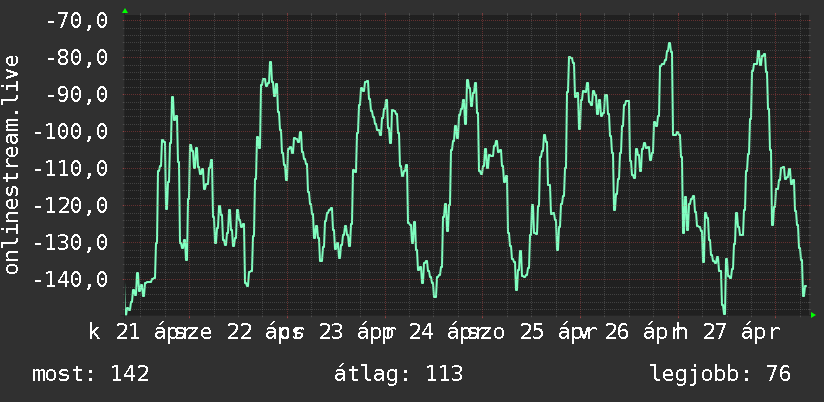Click the -100,0 y-axis label
Screen dimensions: 824x402
(70, 132)
